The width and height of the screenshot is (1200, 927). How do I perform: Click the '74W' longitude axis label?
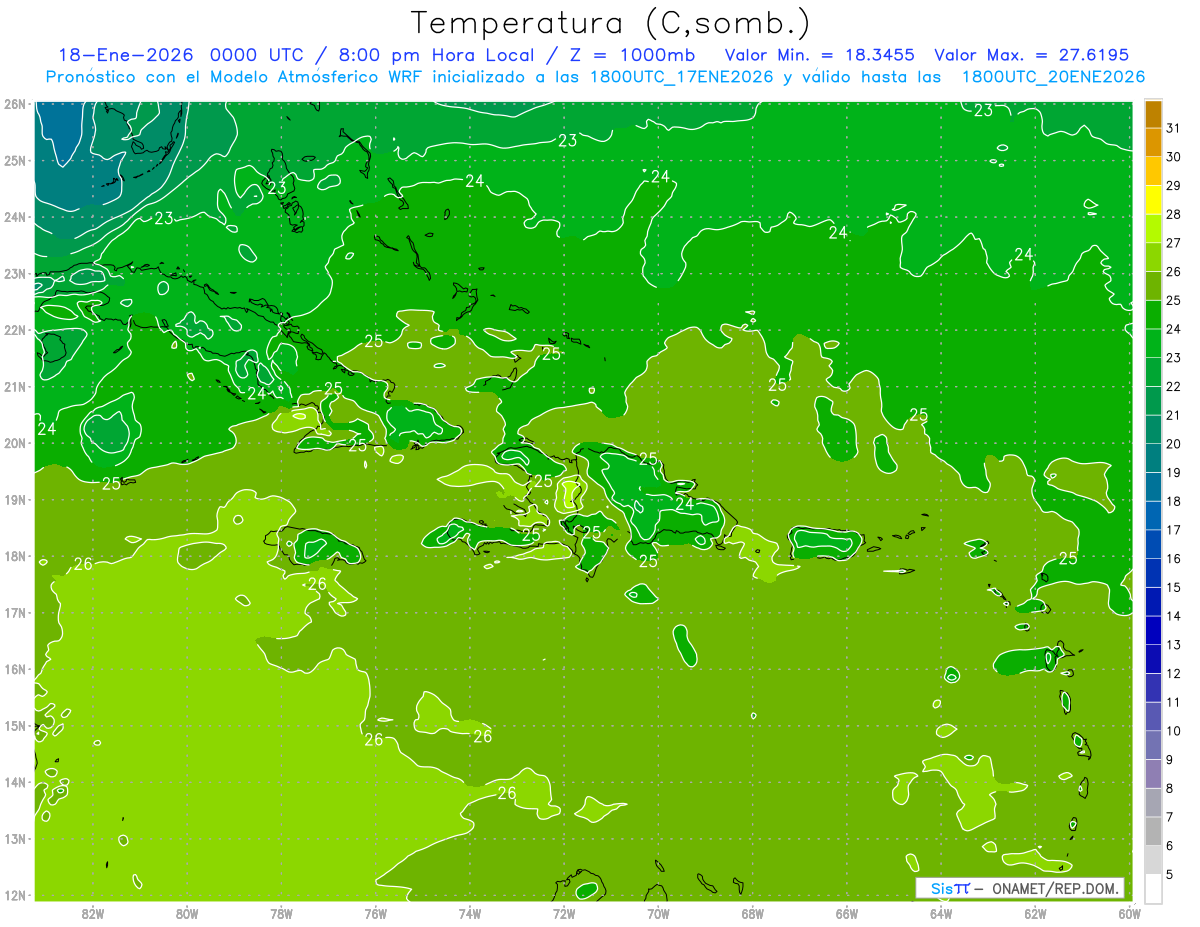point(470,913)
